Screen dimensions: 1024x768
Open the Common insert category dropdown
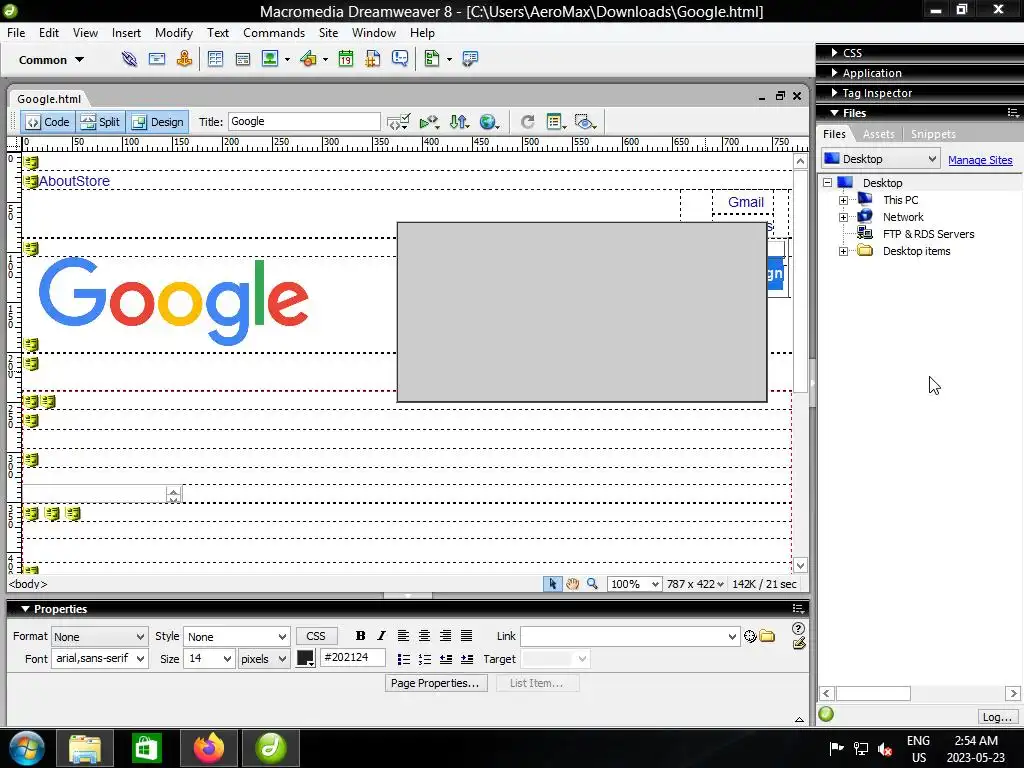51,60
